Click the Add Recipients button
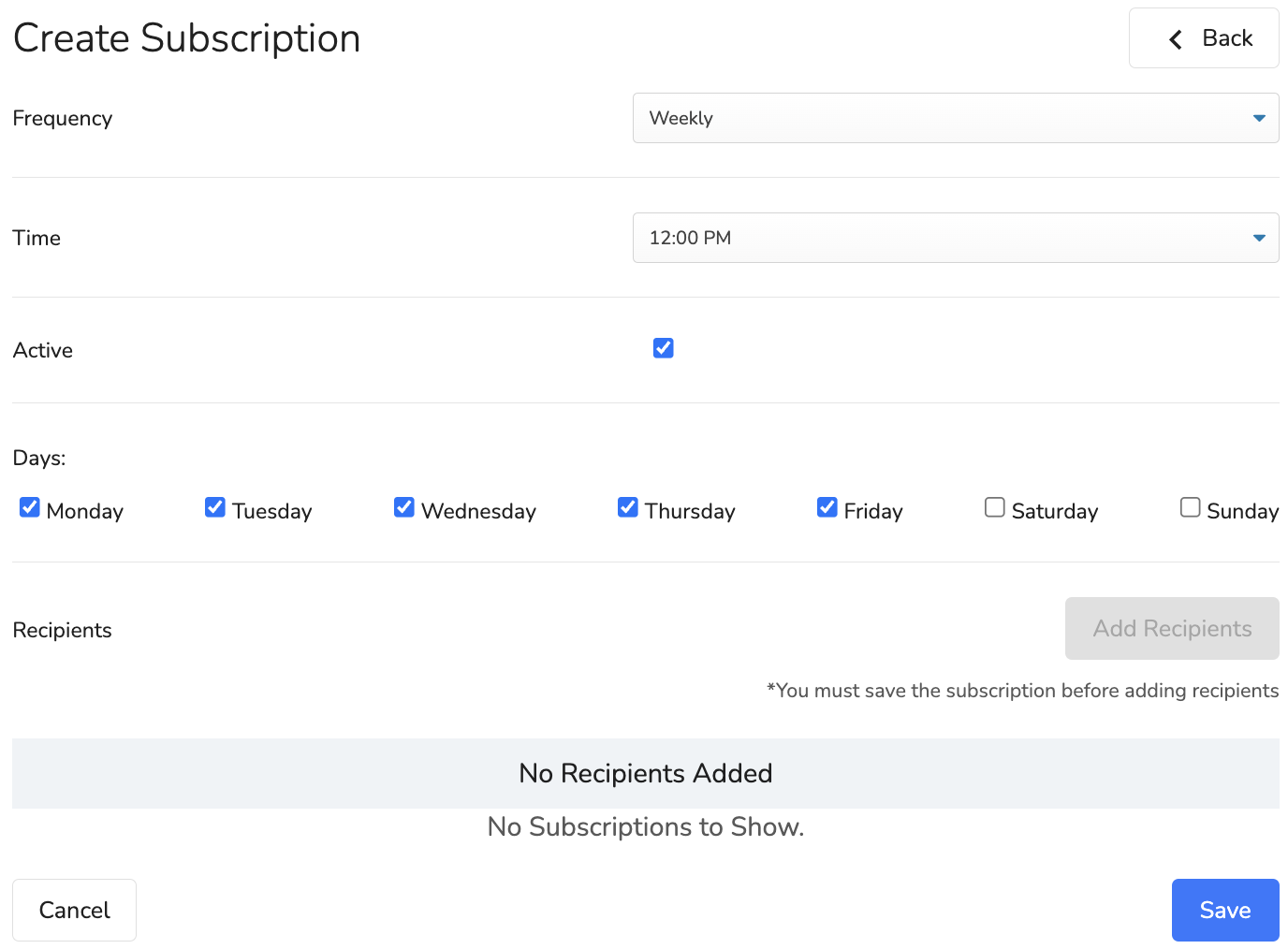1288x949 pixels. point(1171,628)
